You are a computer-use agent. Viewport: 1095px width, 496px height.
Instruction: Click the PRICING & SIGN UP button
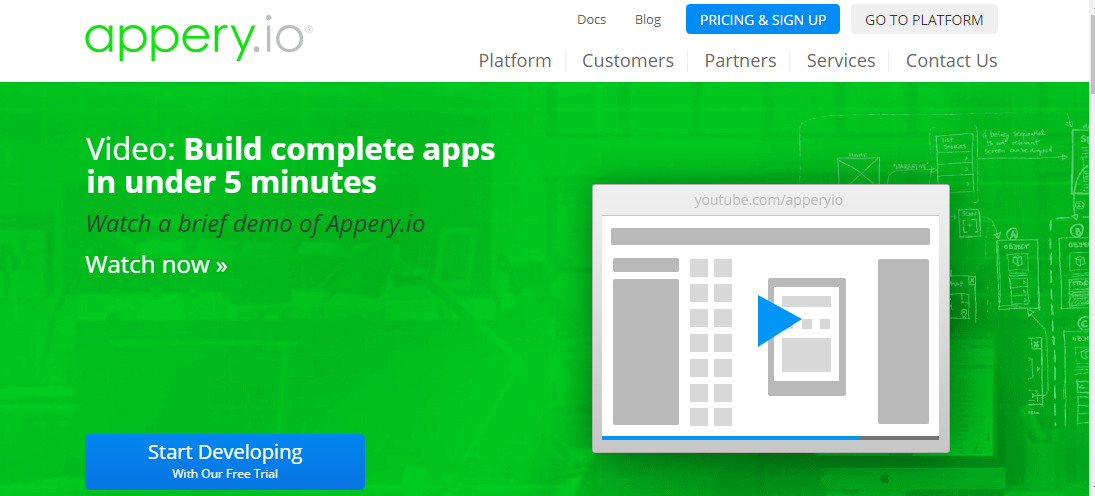[x=763, y=20]
